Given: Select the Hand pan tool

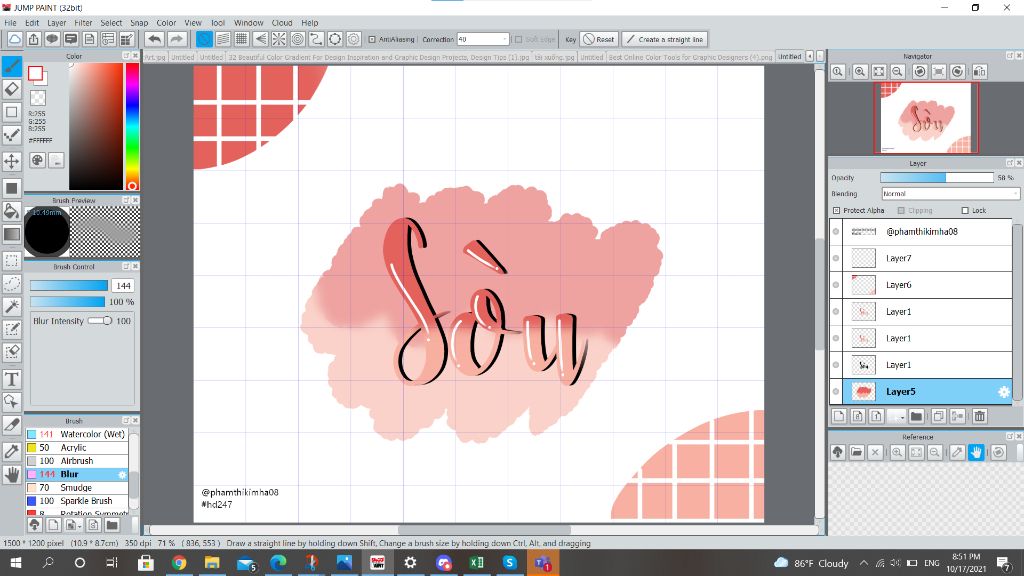Looking at the screenshot, I should pyautogui.click(x=12, y=475).
